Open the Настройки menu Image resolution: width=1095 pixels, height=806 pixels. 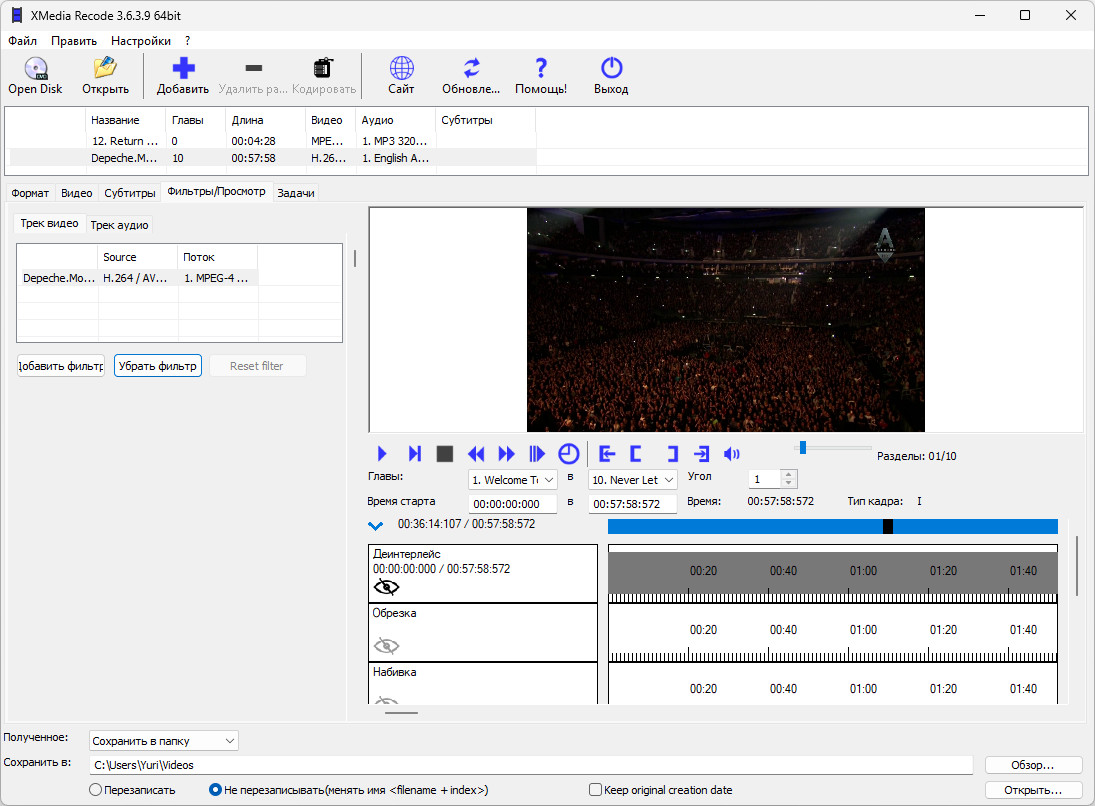coord(141,41)
